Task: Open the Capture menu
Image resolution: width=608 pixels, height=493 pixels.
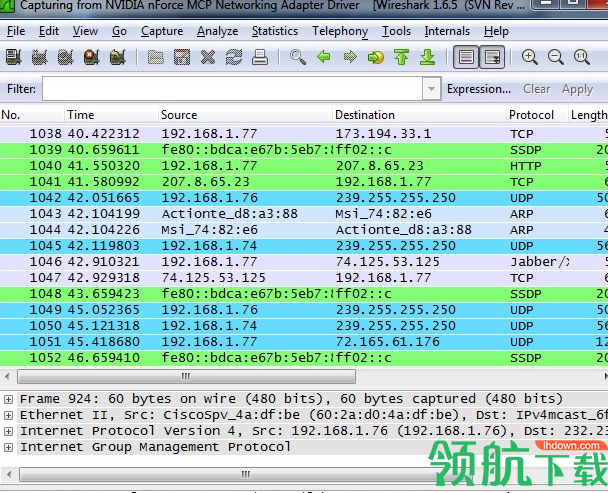Action: [162, 31]
